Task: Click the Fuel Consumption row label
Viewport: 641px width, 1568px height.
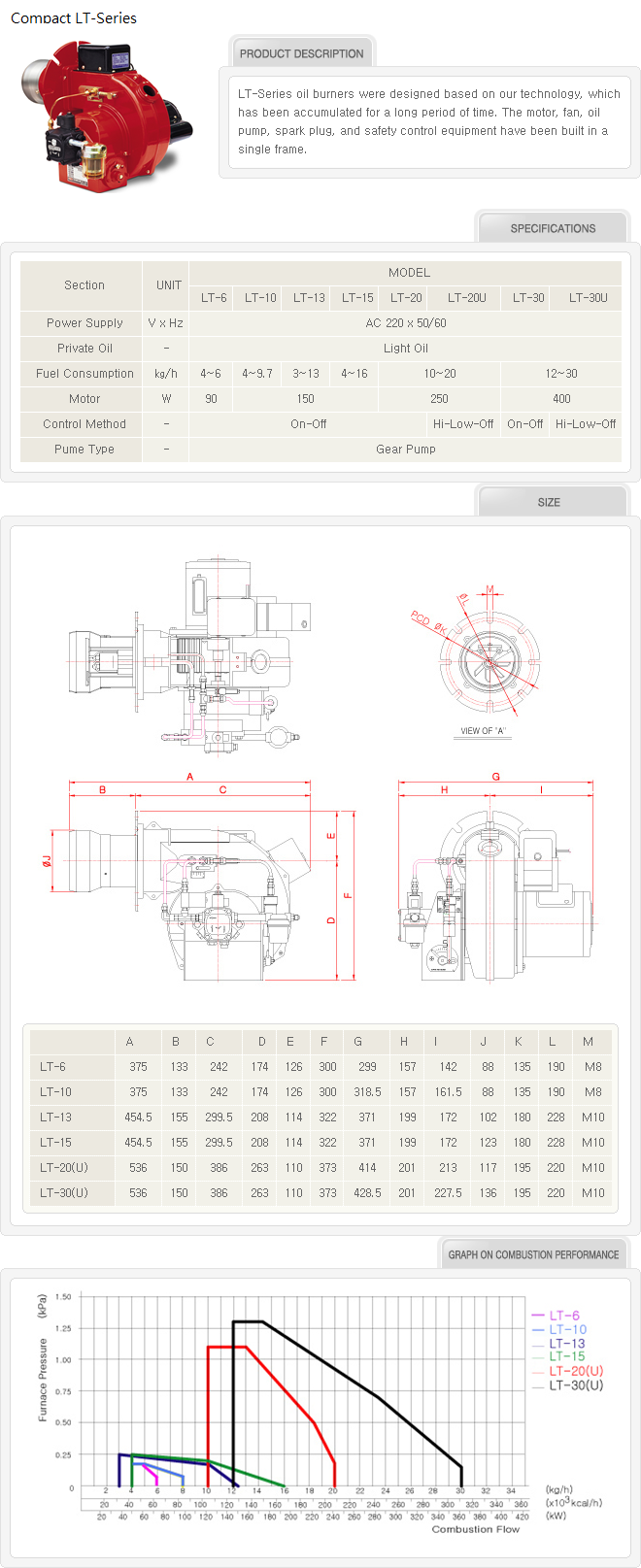Action: click(84, 374)
